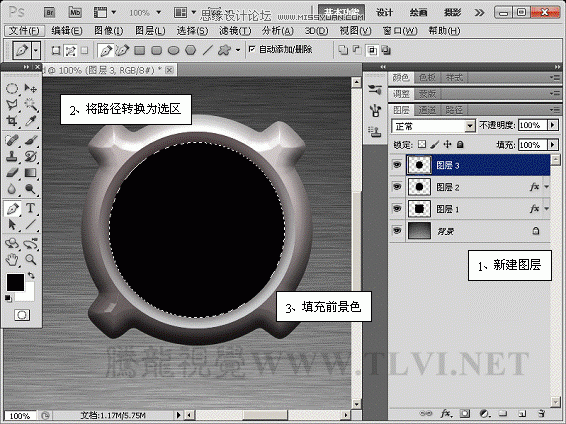The image size is (566, 424).
Task: Swap foreground and background colors
Action: click(31, 276)
